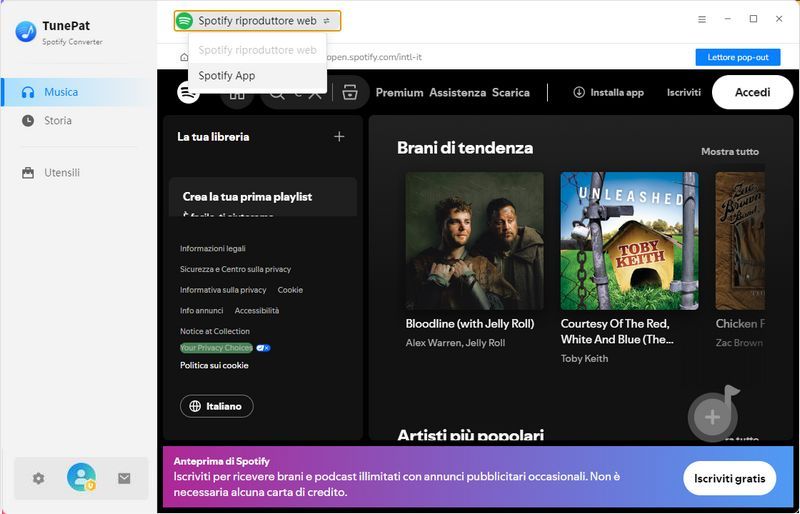Click the Lettore pop-out button
Viewport: 800px width, 514px height.
tap(738, 57)
